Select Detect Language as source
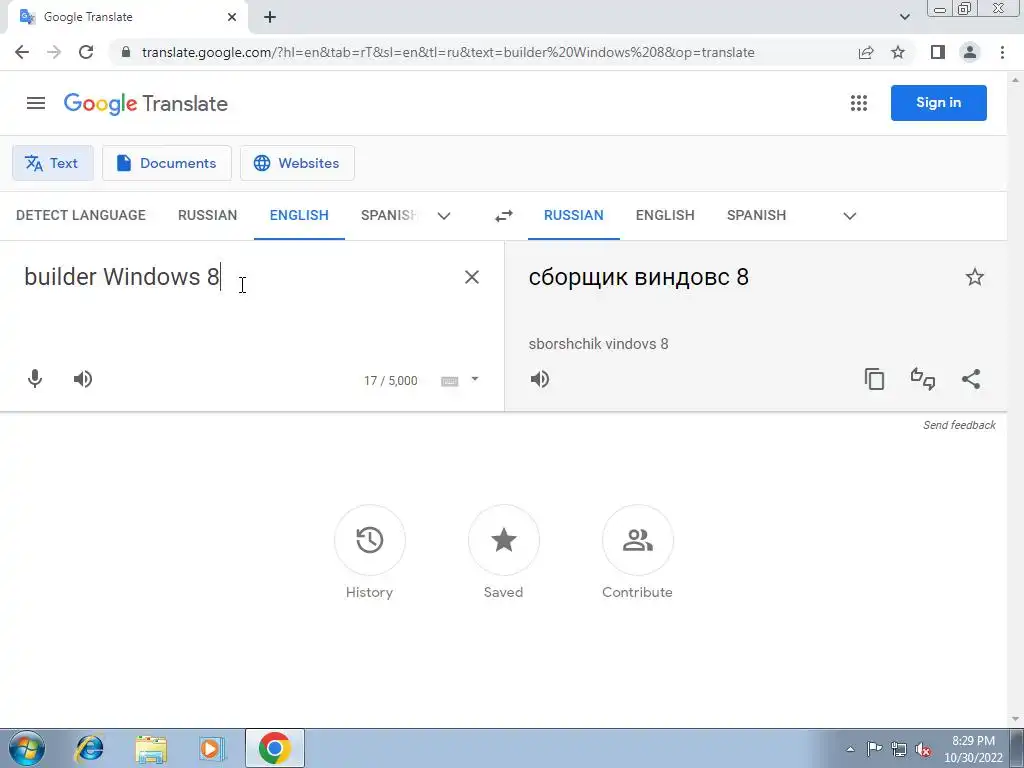 81,216
